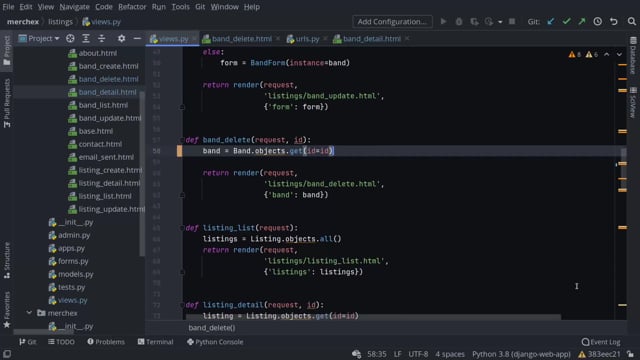Click the cursor position 58:35 in status bar

pos(376,354)
